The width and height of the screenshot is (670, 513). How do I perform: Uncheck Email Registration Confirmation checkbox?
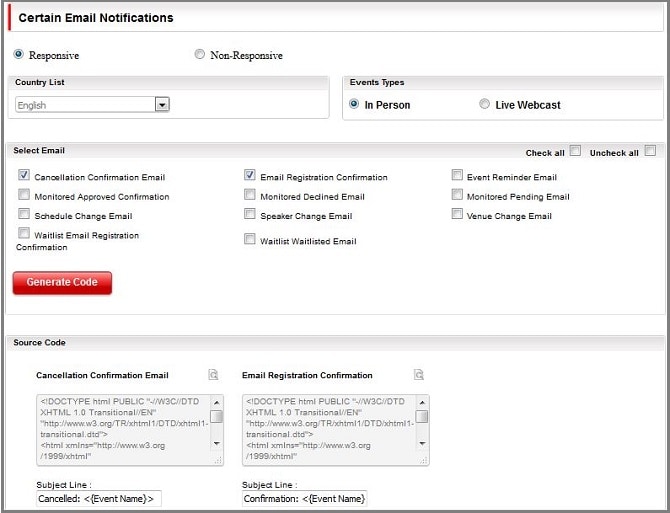pyautogui.click(x=250, y=175)
